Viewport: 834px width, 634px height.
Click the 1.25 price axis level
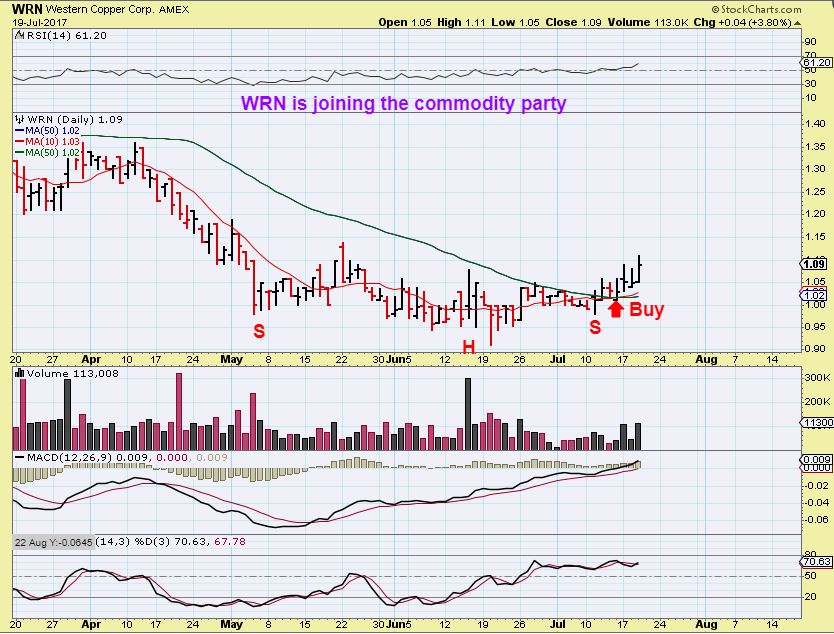[x=815, y=191]
